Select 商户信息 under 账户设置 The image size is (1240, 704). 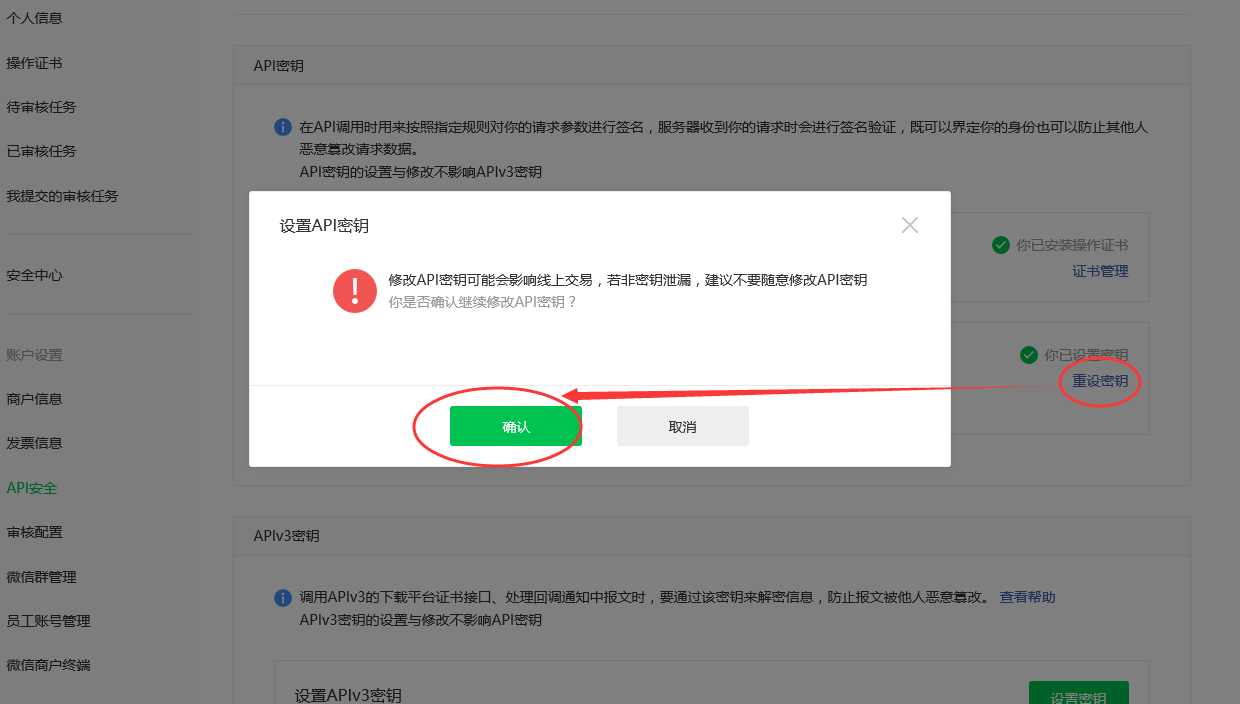click(34, 399)
